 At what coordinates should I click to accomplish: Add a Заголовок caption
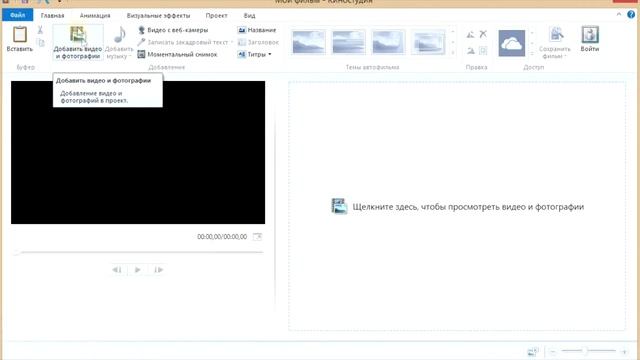click(x=258, y=42)
